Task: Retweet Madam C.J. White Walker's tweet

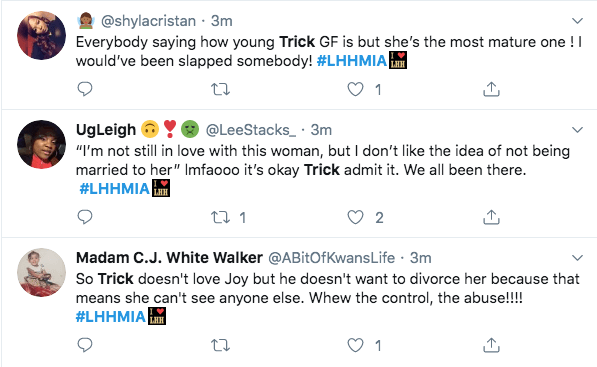Action: click(220, 345)
